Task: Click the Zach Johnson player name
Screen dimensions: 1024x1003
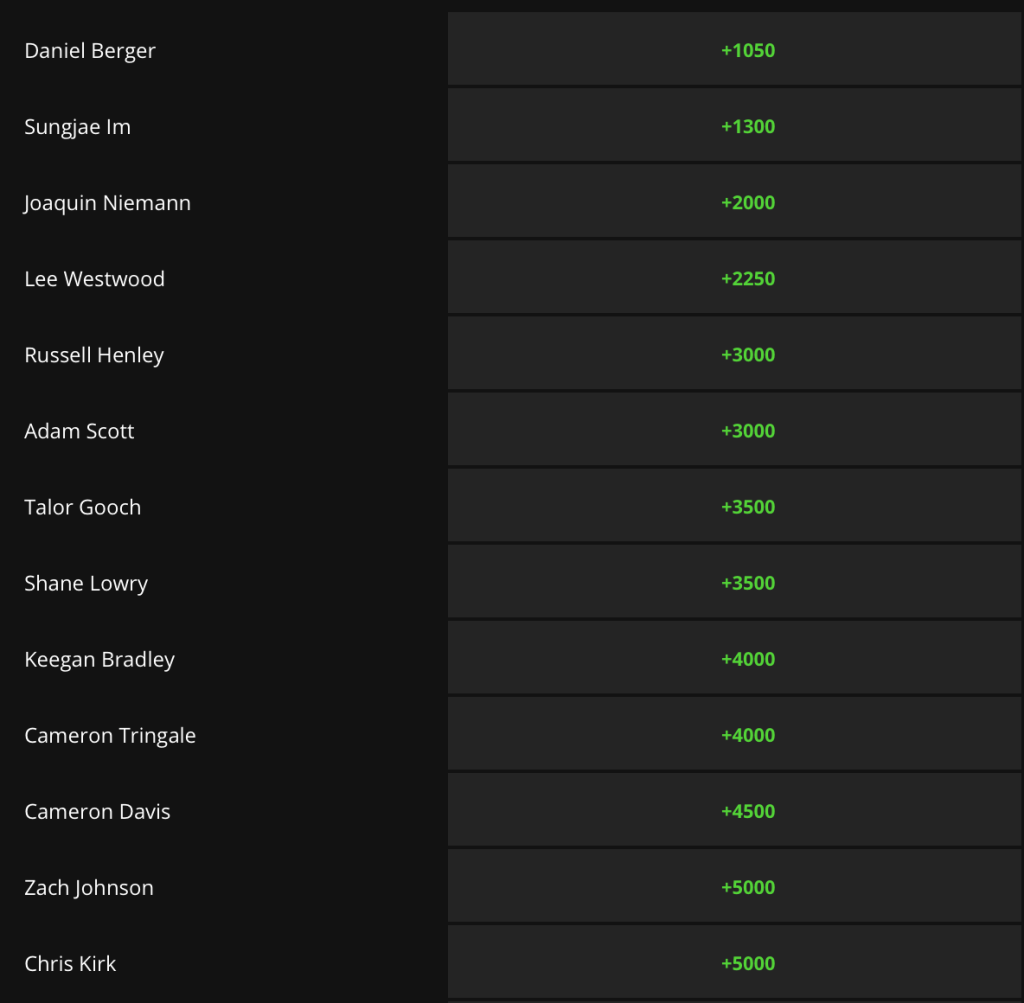Action: click(89, 886)
